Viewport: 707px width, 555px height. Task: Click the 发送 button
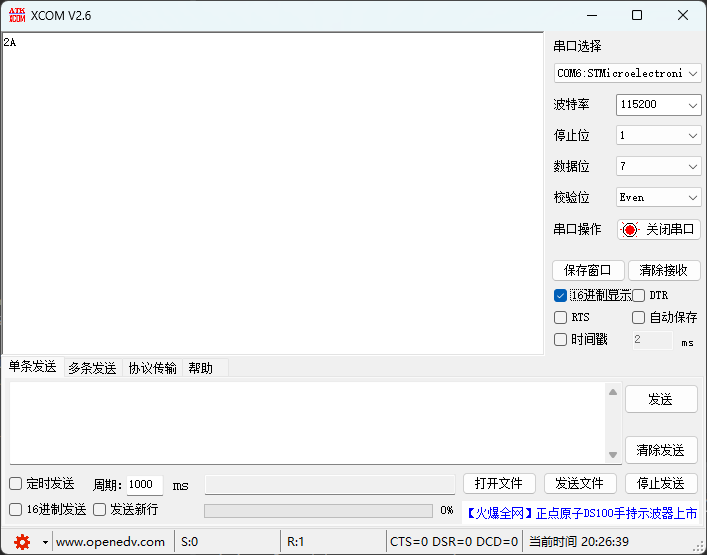point(661,399)
